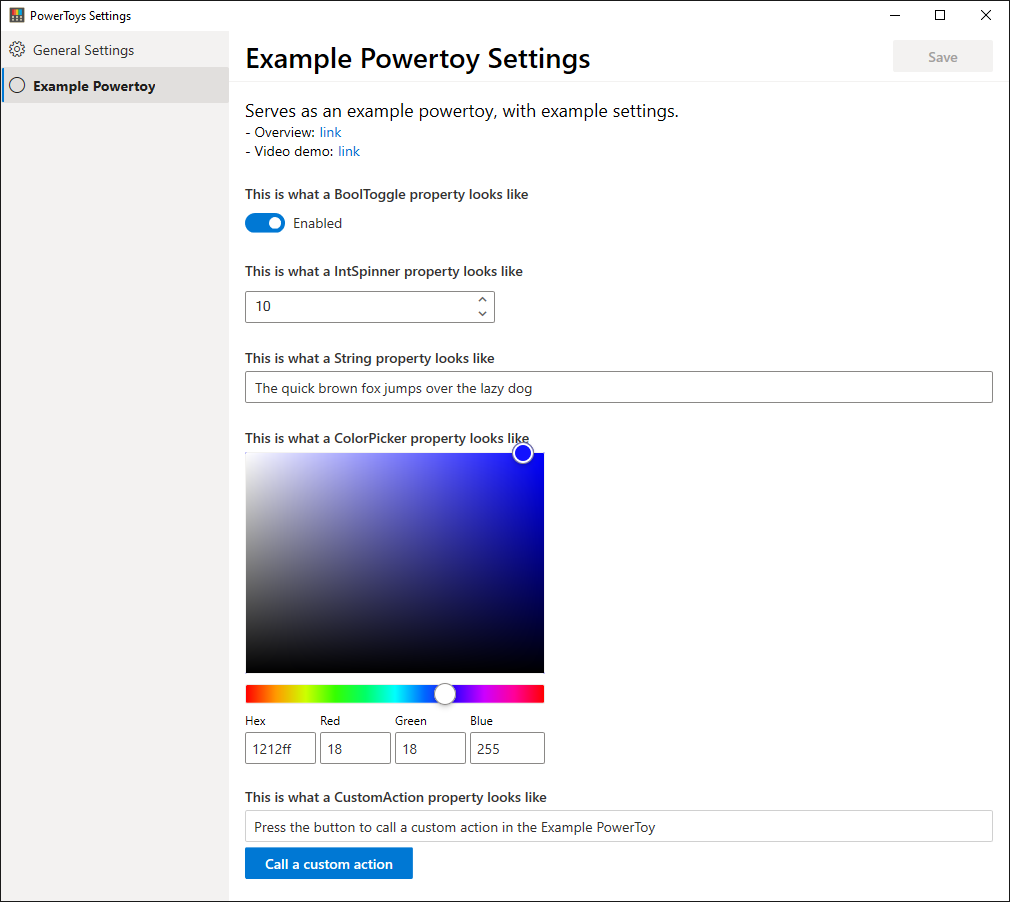Click the IntSpinner decrement arrow
1010x902 pixels.
coord(483,314)
